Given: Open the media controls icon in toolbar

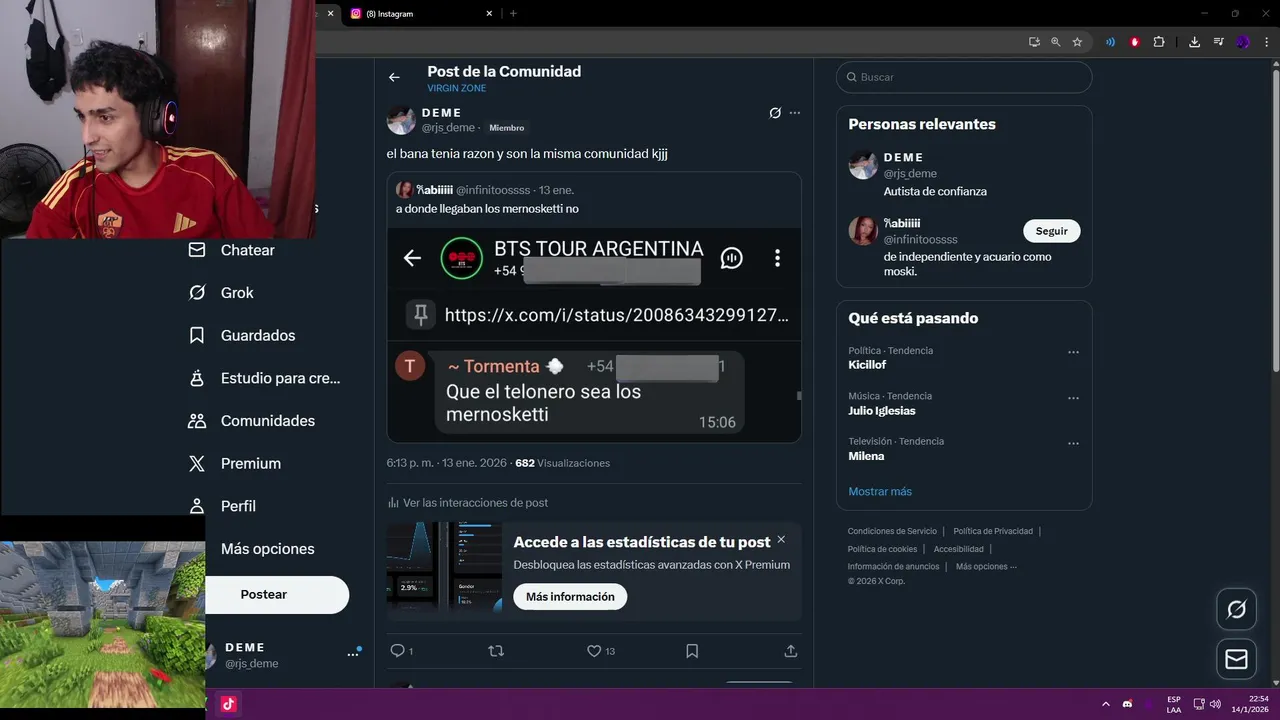Looking at the screenshot, I should point(1218,42).
